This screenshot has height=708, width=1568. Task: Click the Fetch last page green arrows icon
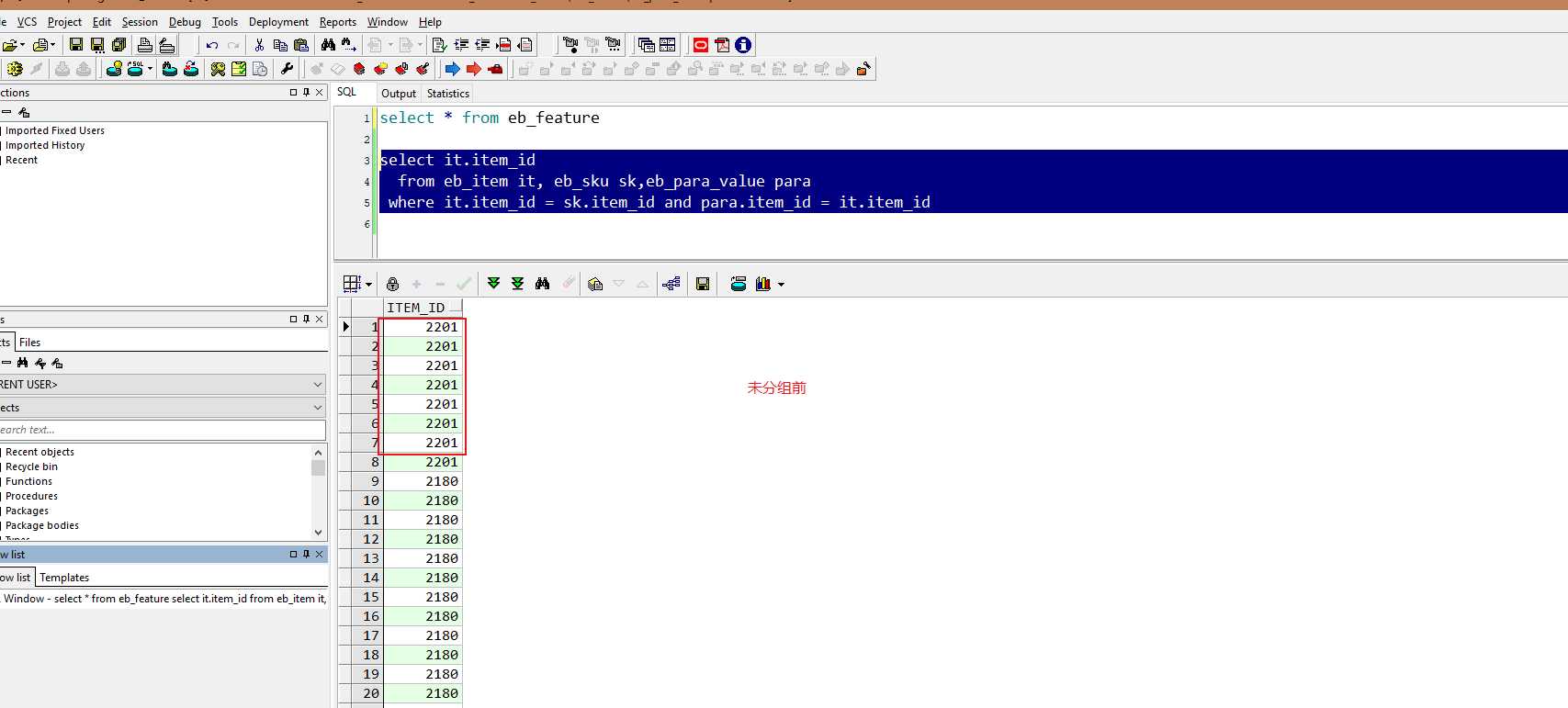point(517,284)
